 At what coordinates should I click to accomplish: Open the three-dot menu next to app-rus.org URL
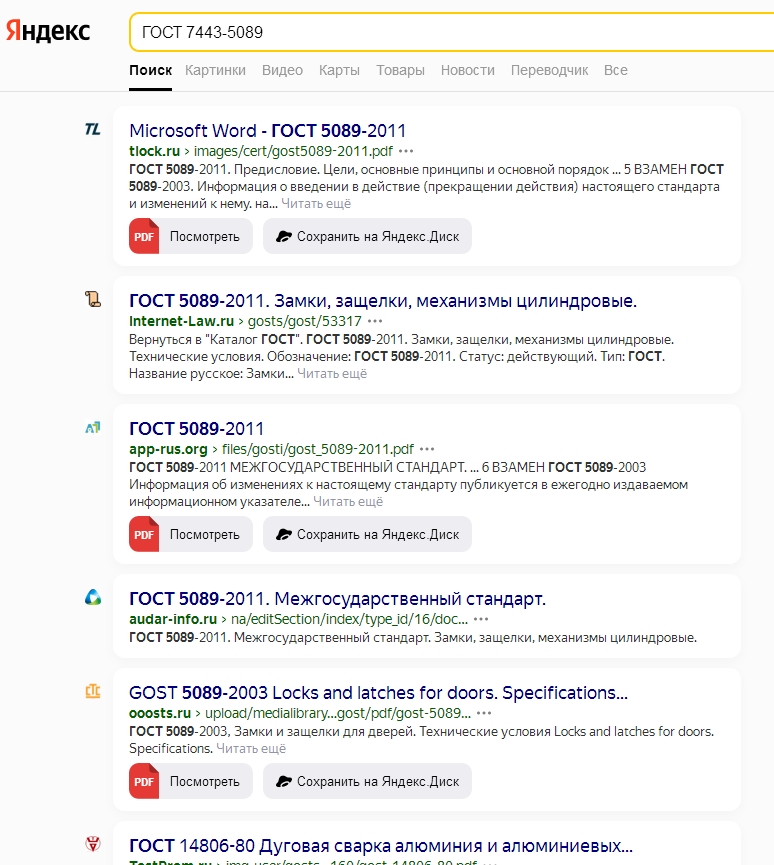coord(427,449)
